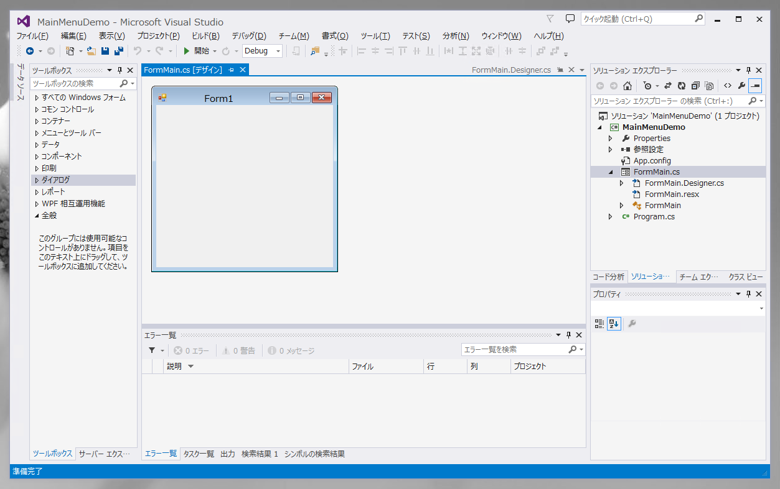The image size is (780, 489).
Task: Open the Build menu
Action: (x=205, y=36)
